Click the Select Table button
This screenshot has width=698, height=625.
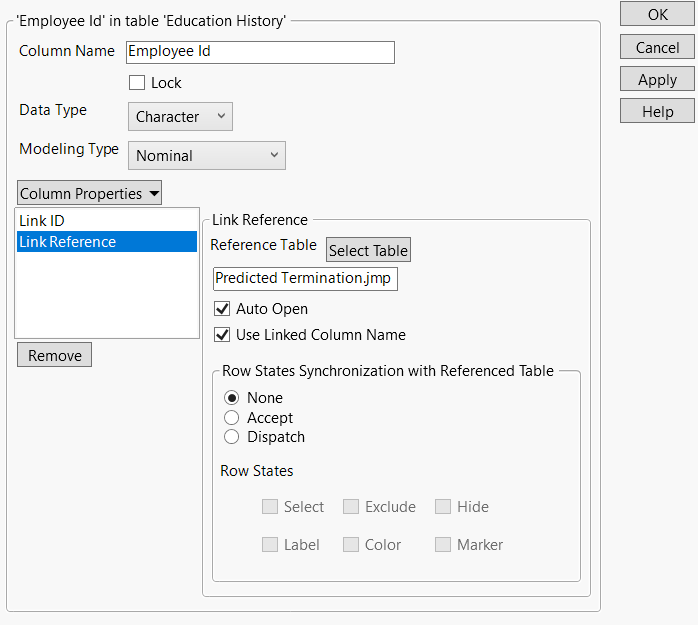coord(368,251)
